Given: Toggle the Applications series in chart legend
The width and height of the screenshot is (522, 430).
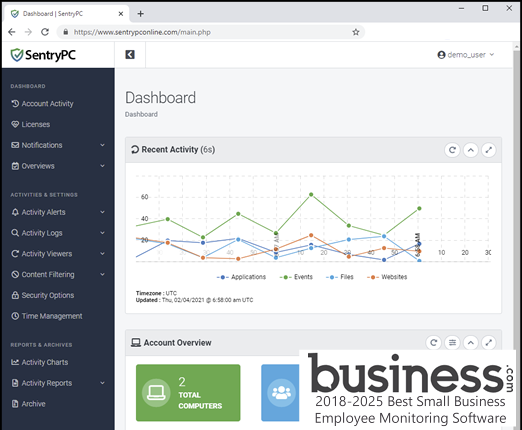Looking at the screenshot, I should coord(241,277).
